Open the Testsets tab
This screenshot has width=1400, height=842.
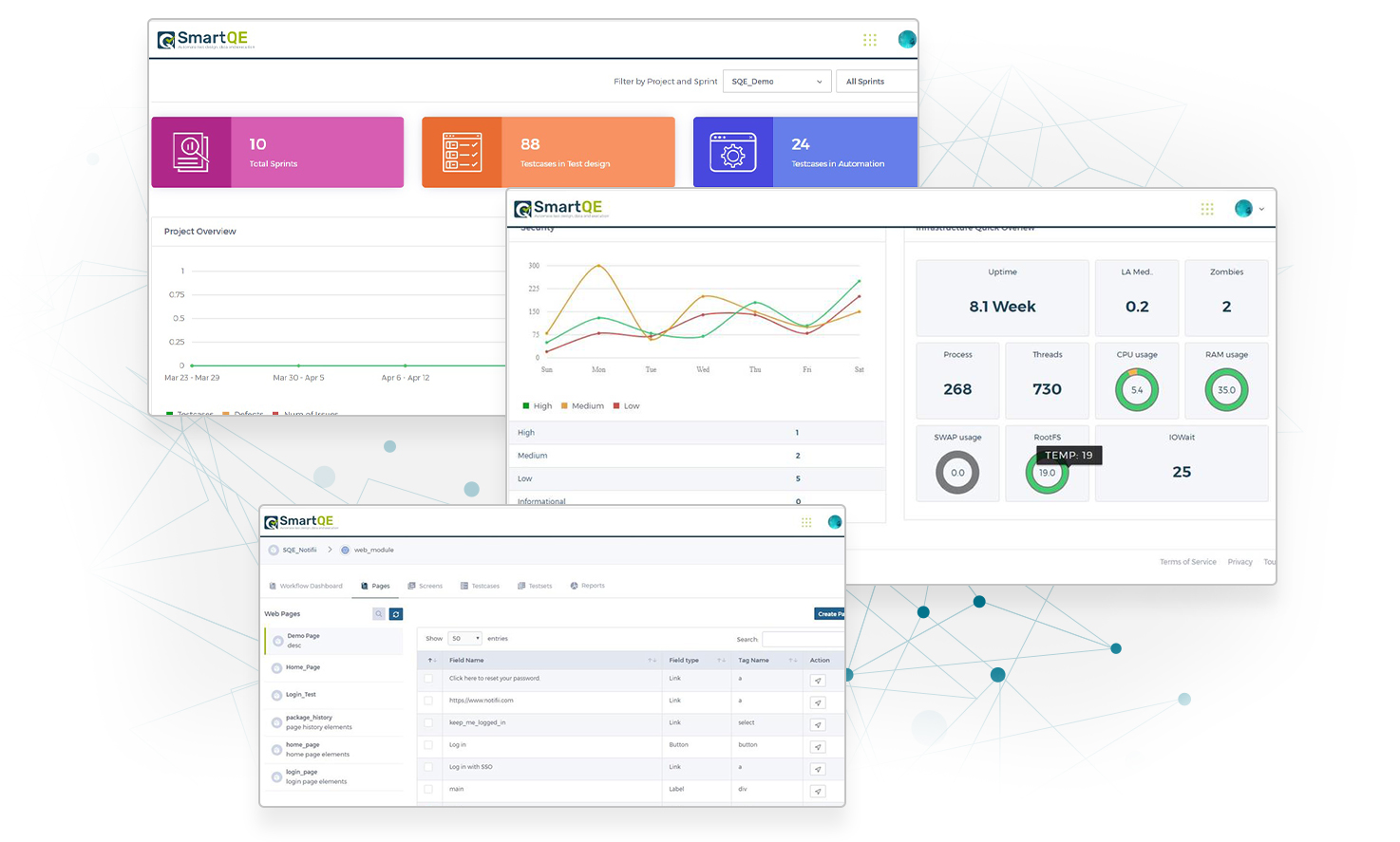535,587
